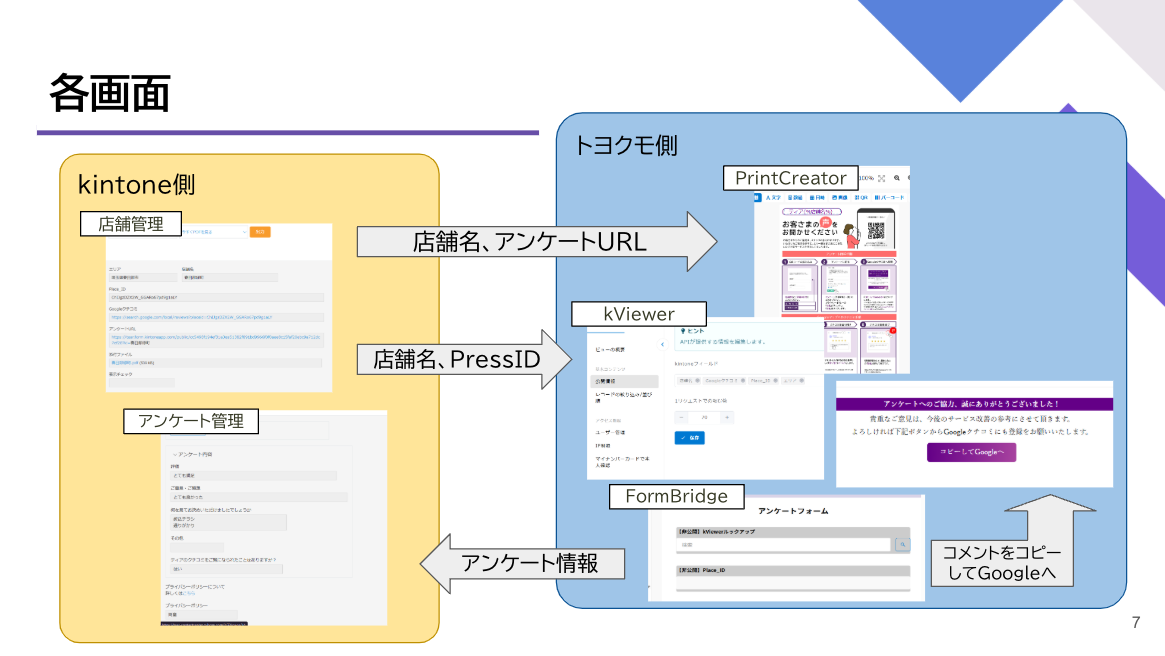Open ビューの概要 in the kViewer sidebar

[x=610, y=349]
